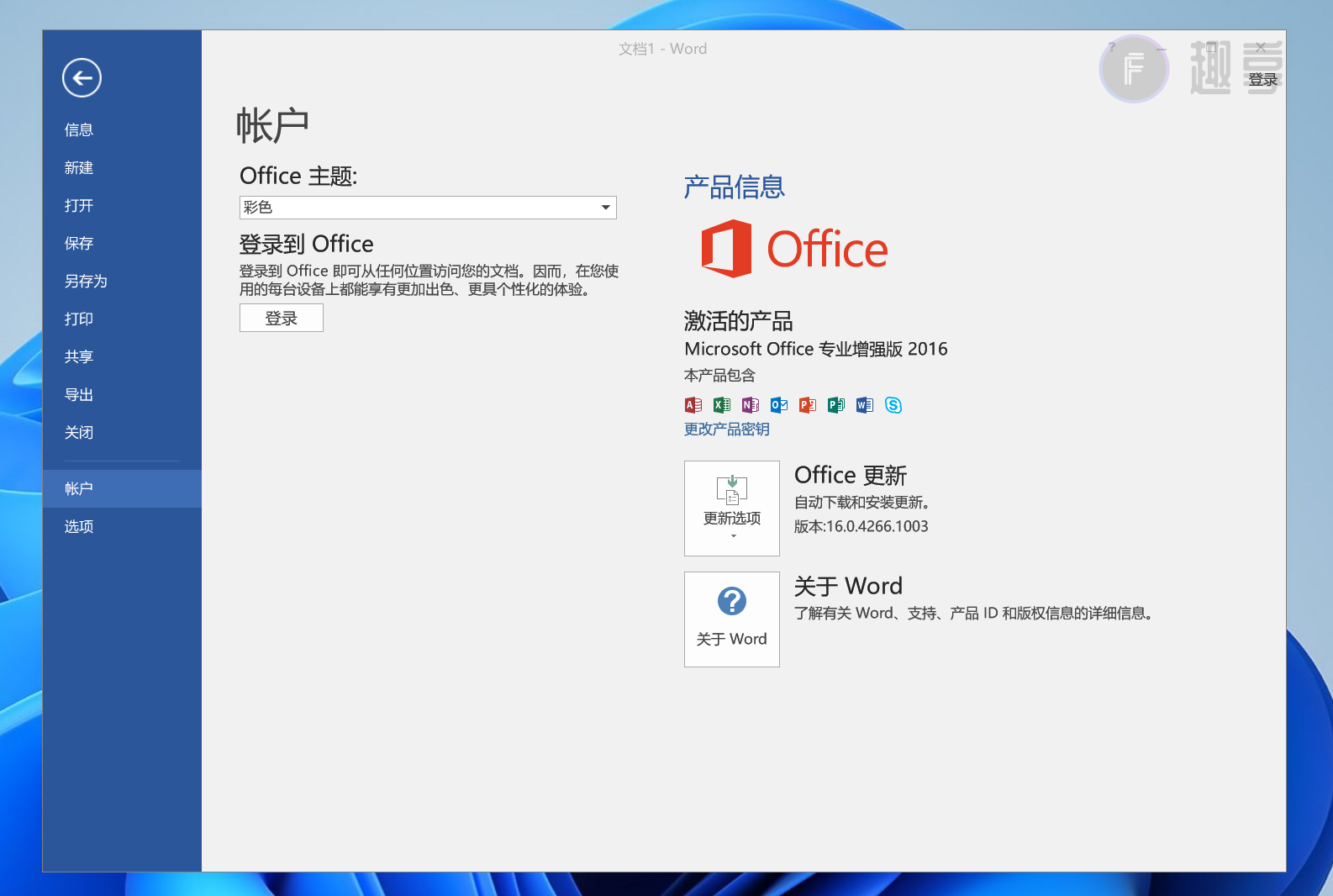The height and width of the screenshot is (896, 1333).
Task: Open the 打印 page
Action: [x=122, y=319]
